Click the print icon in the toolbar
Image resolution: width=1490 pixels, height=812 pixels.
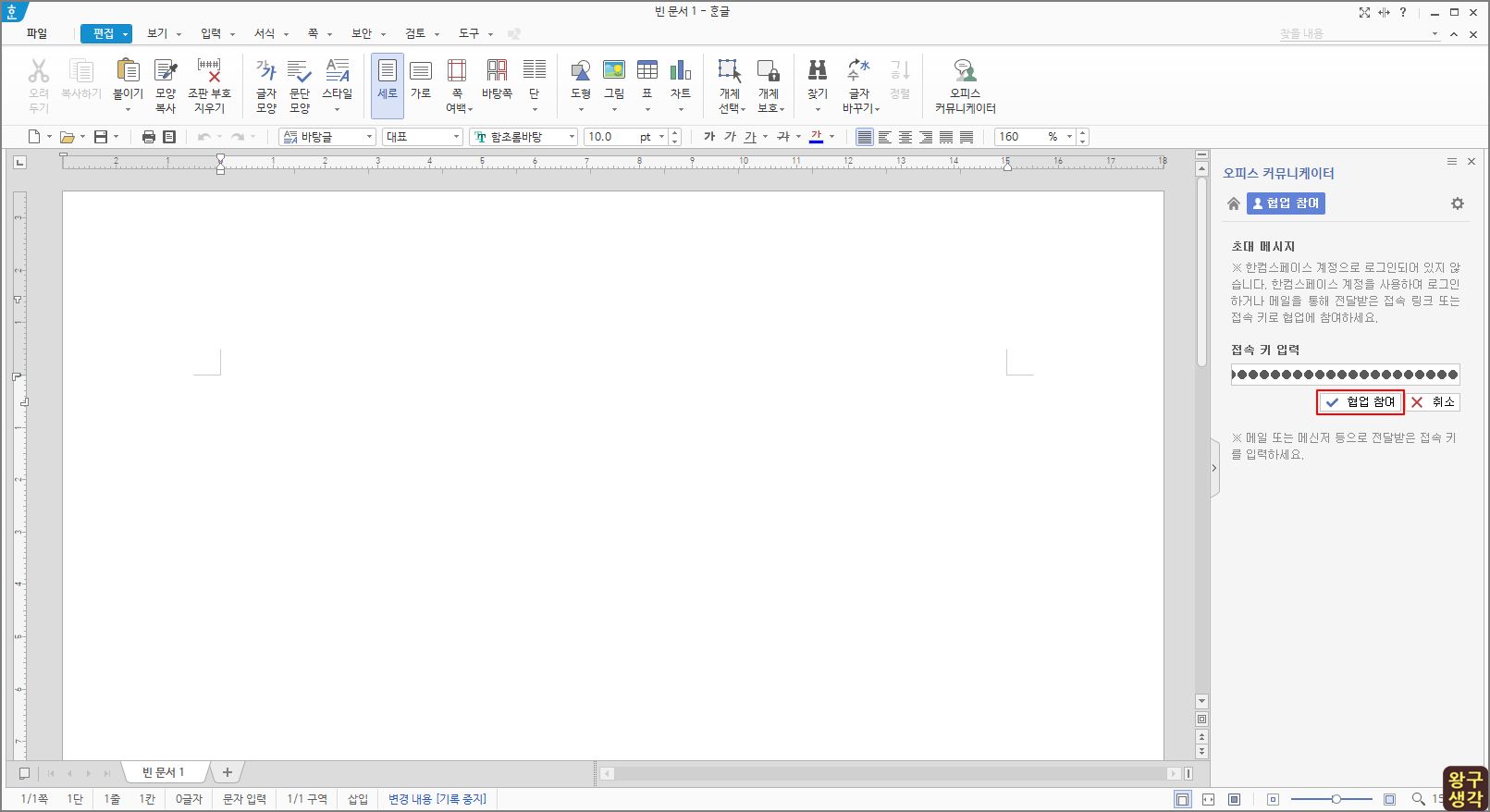[148, 137]
